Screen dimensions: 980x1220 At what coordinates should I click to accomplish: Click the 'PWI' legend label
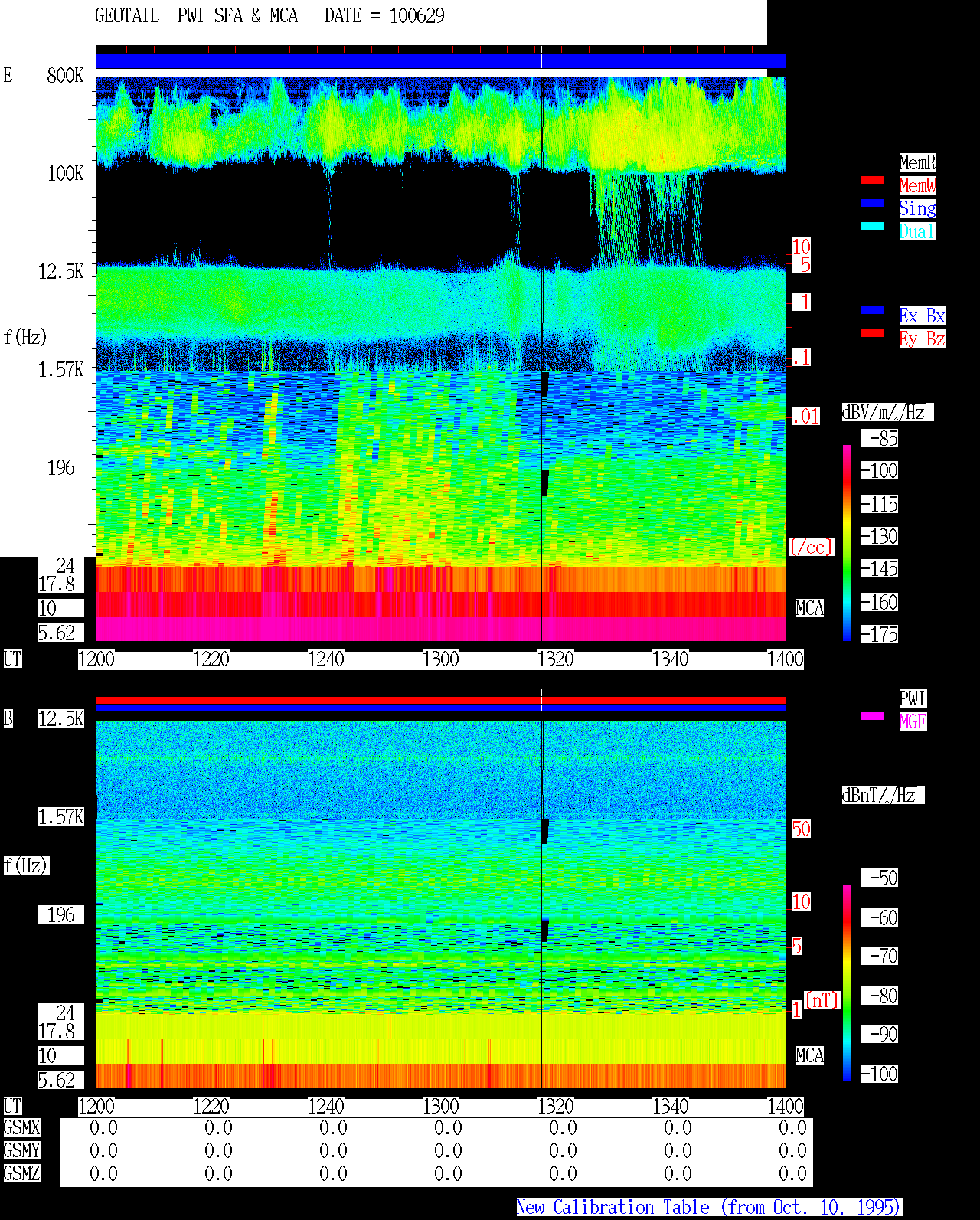[x=913, y=698]
